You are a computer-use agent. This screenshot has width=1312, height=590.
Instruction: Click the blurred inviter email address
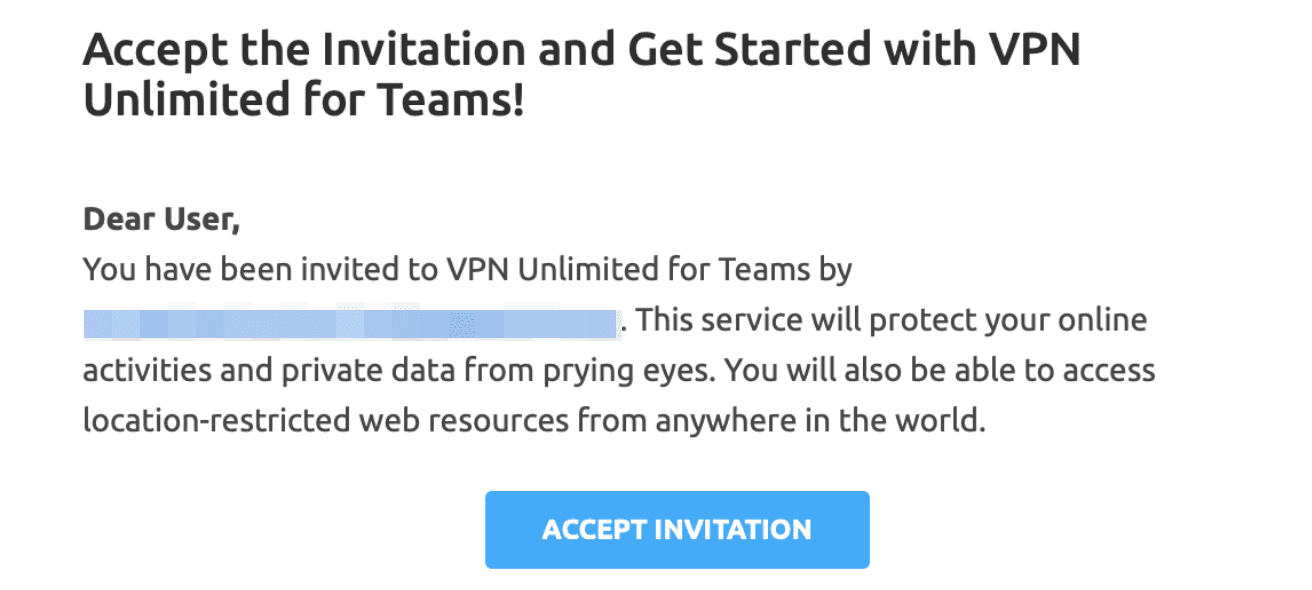click(x=350, y=323)
